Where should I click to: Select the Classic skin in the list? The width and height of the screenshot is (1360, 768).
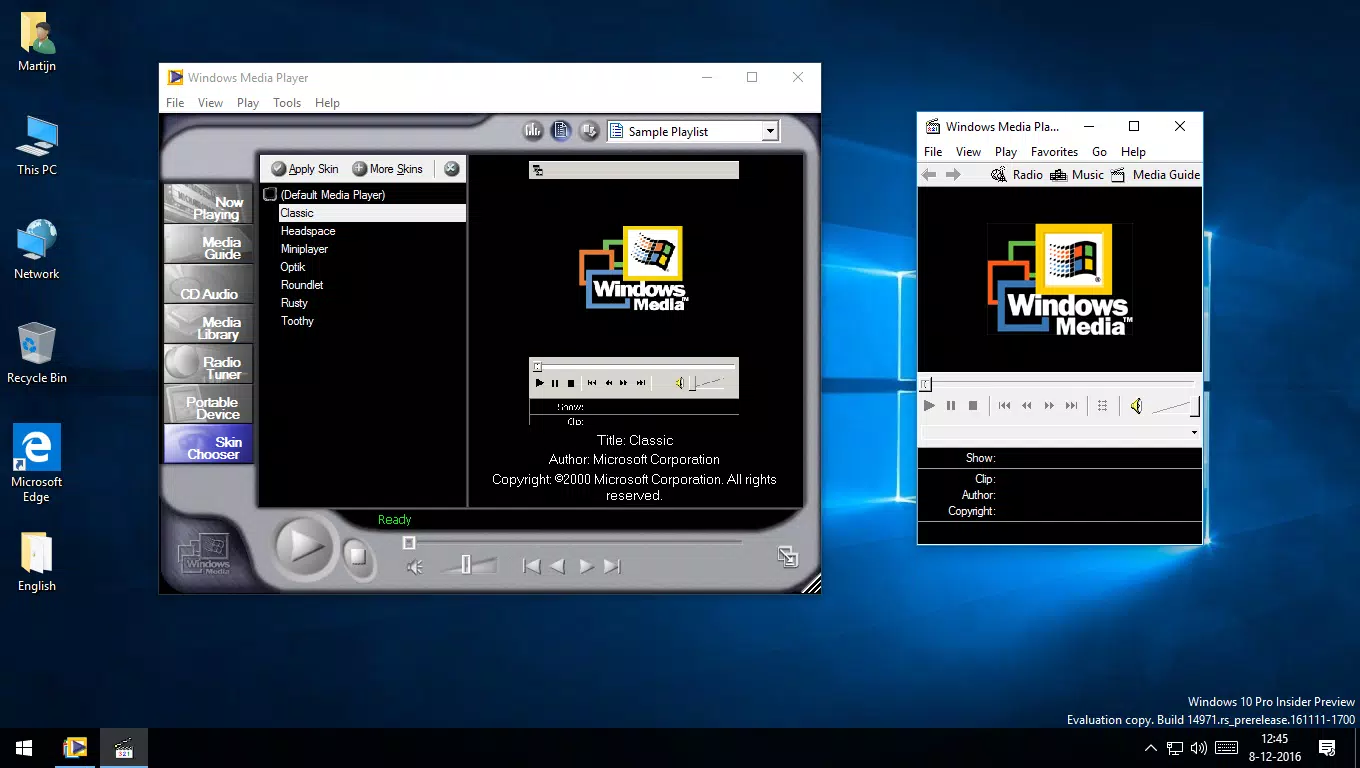pos(372,213)
